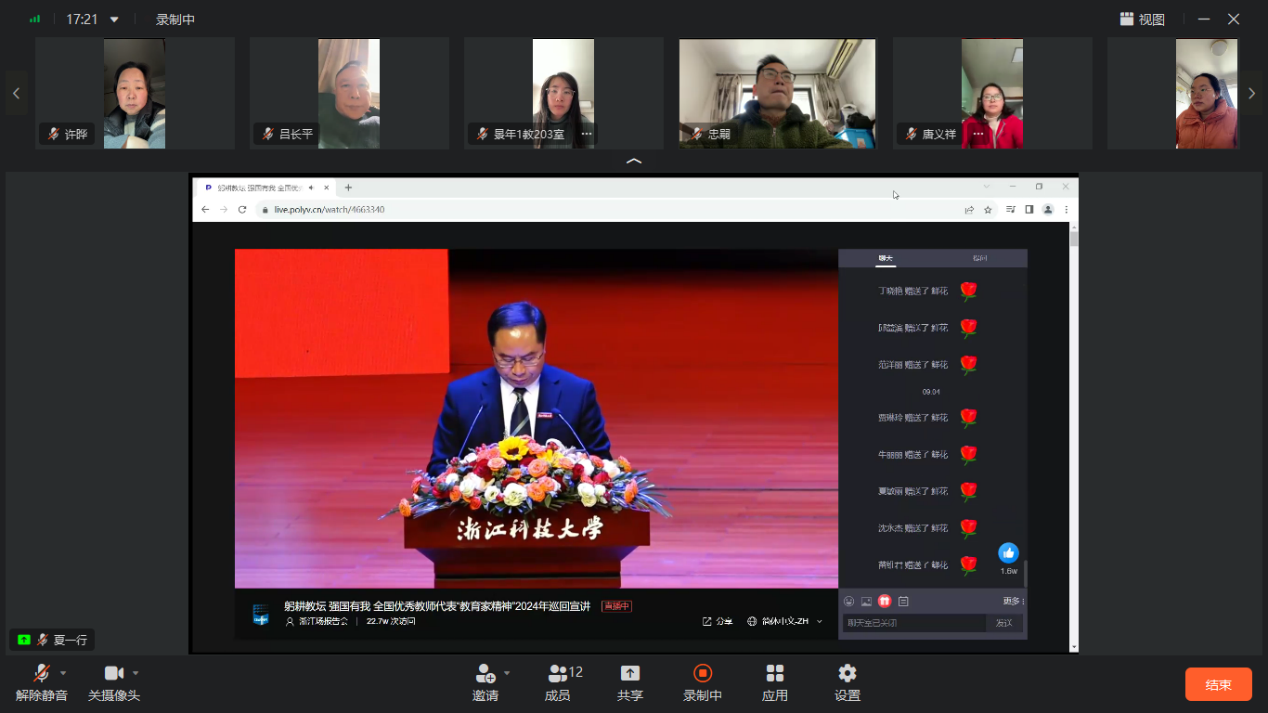Open the 邀请 invite button
1268x713 pixels.
click(485, 683)
